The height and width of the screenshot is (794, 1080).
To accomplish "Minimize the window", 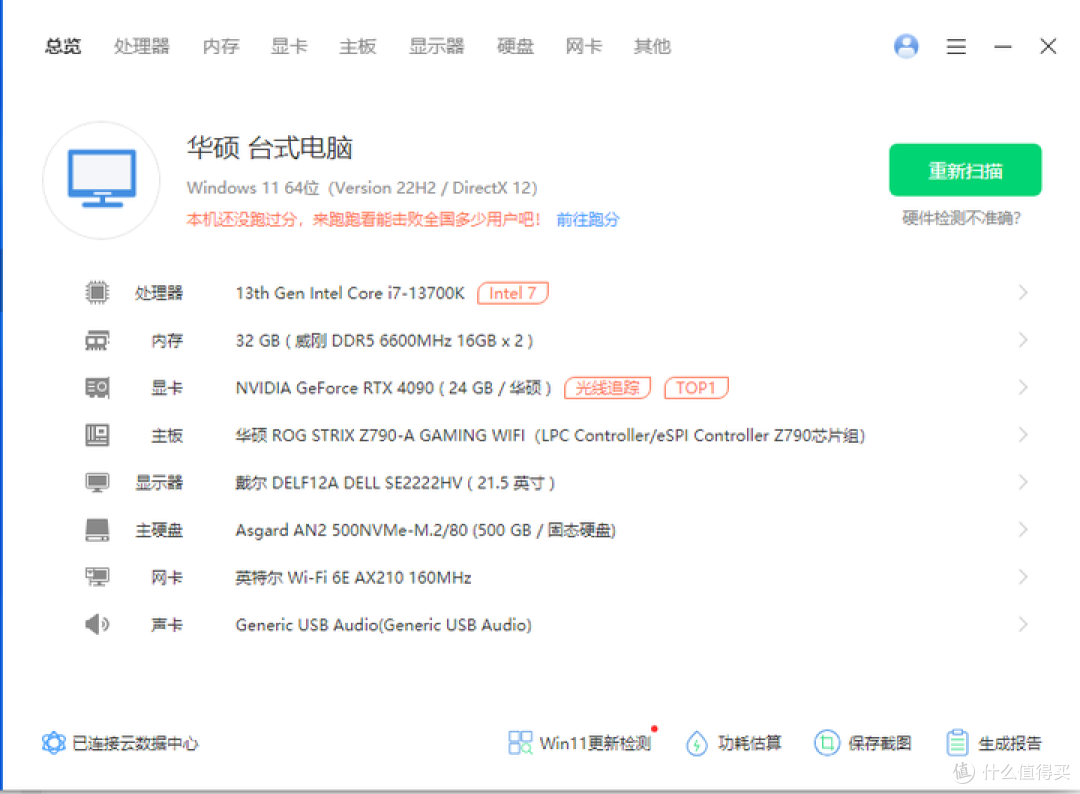I will pyautogui.click(x=1003, y=46).
